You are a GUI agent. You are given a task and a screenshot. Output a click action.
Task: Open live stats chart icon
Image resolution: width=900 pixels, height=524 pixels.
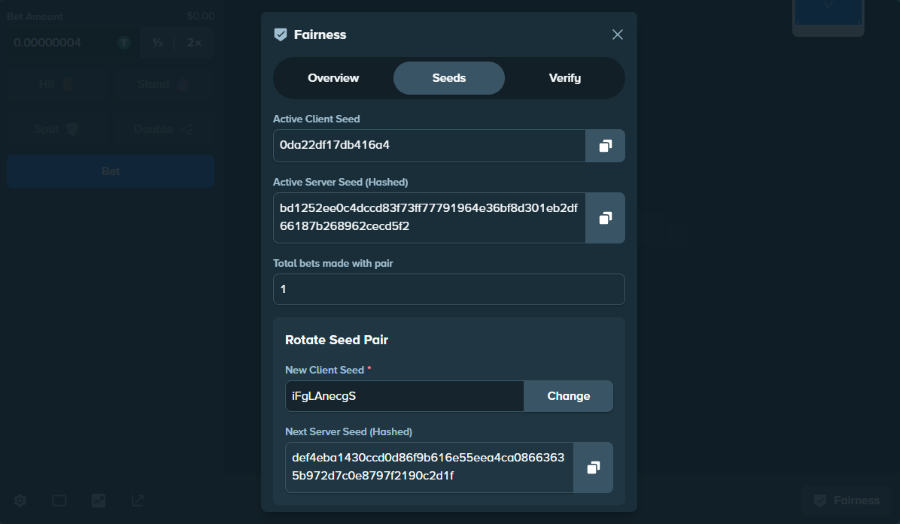coord(98,500)
